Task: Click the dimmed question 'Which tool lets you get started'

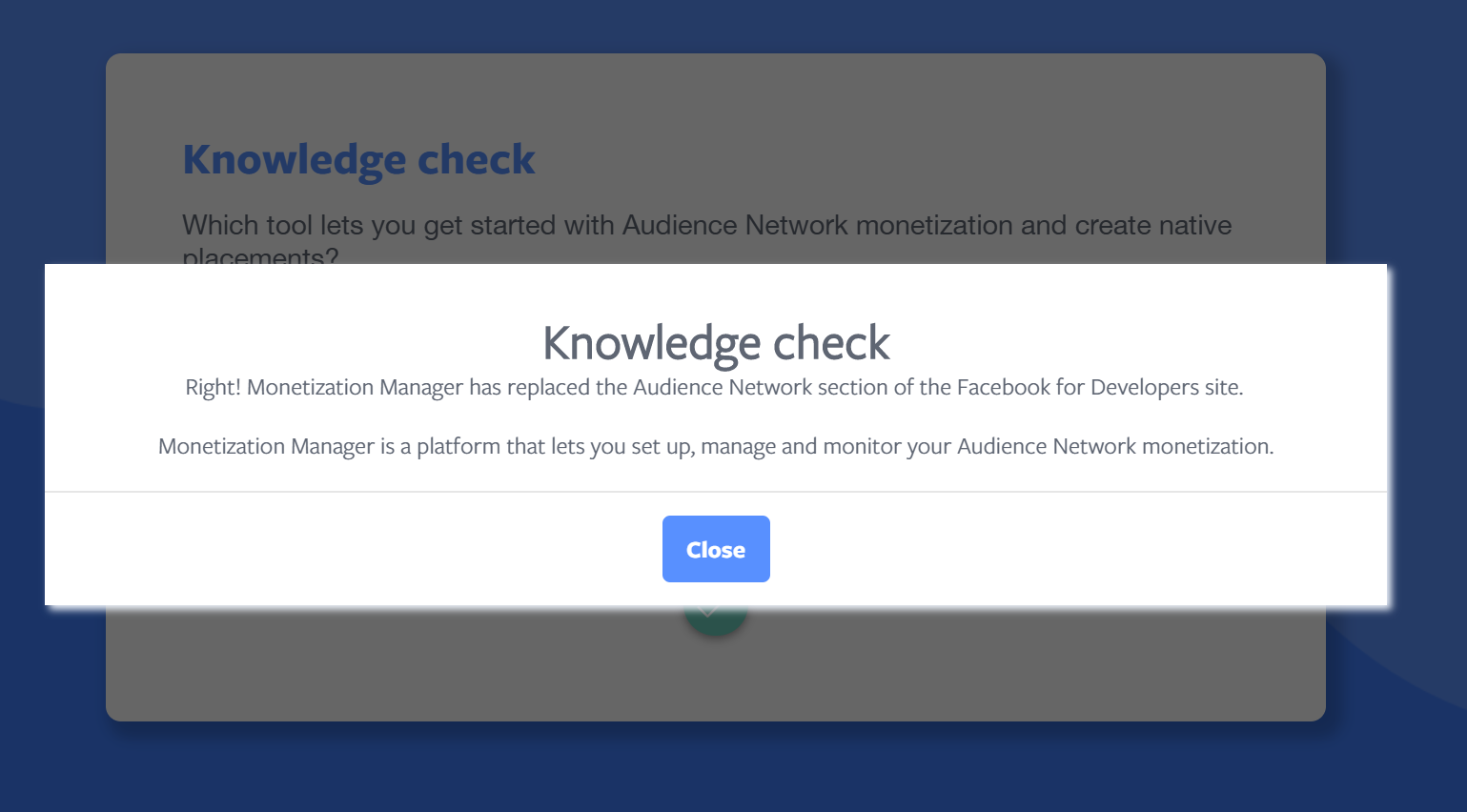Action: point(706,226)
